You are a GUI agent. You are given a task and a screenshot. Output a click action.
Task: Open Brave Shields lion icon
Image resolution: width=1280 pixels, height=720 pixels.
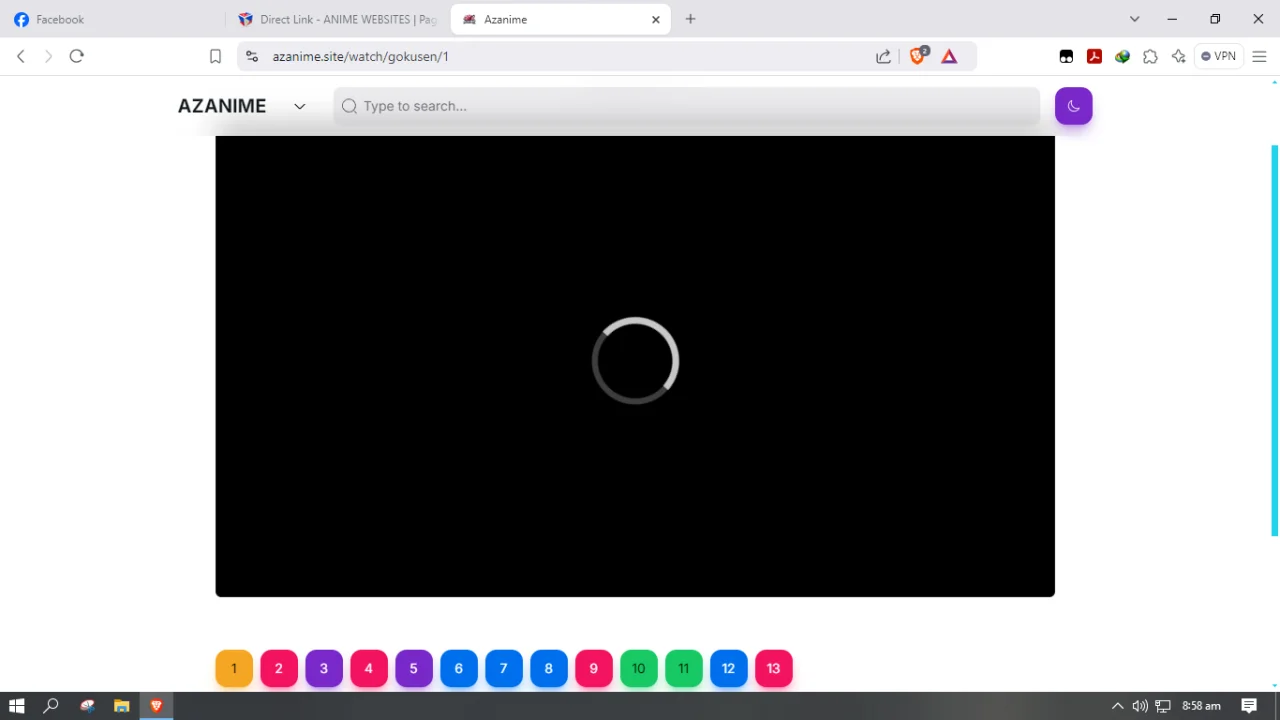click(x=917, y=56)
